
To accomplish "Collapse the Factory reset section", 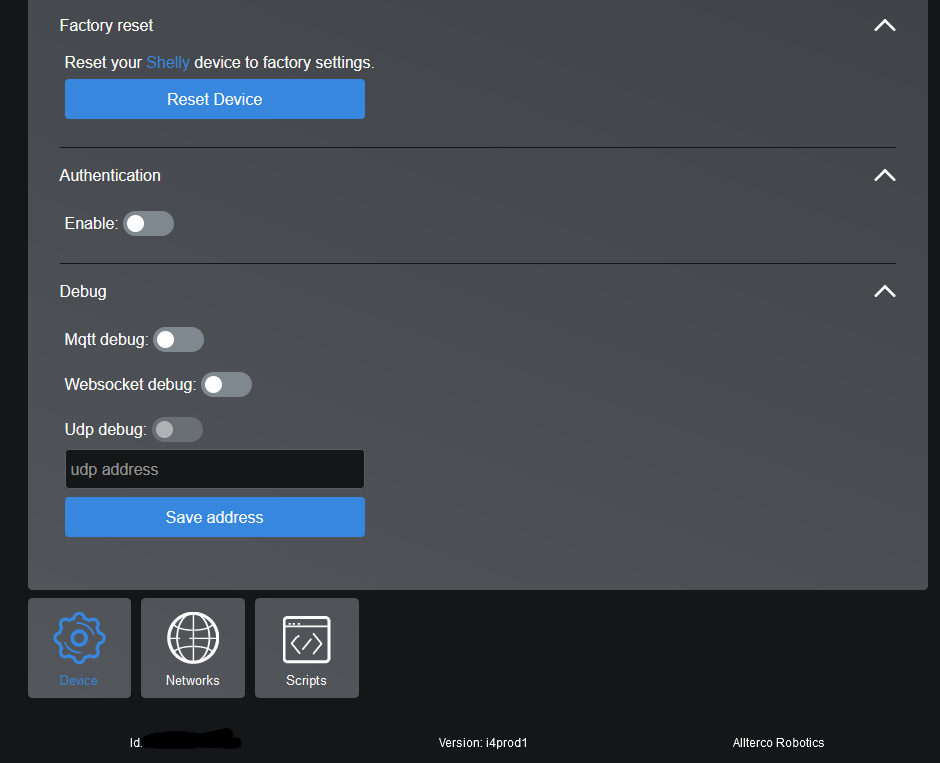I will (884, 25).
